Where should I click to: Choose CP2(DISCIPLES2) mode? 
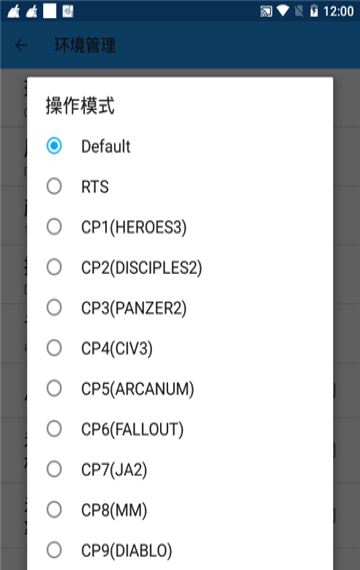coord(180,268)
